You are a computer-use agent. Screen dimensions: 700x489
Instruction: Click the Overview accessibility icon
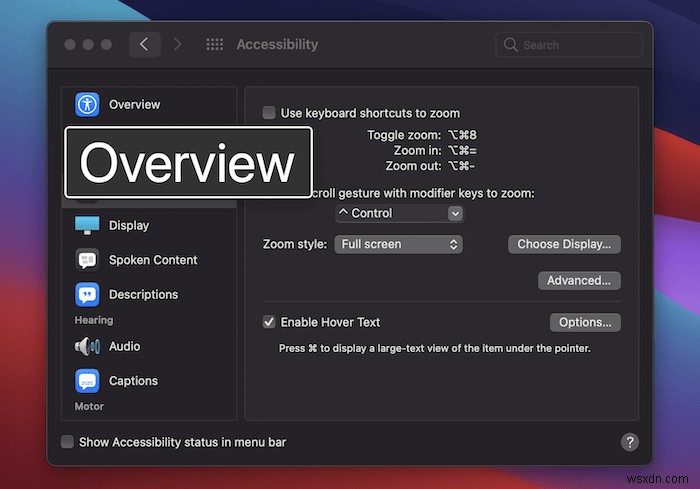pyautogui.click(x=87, y=104)
